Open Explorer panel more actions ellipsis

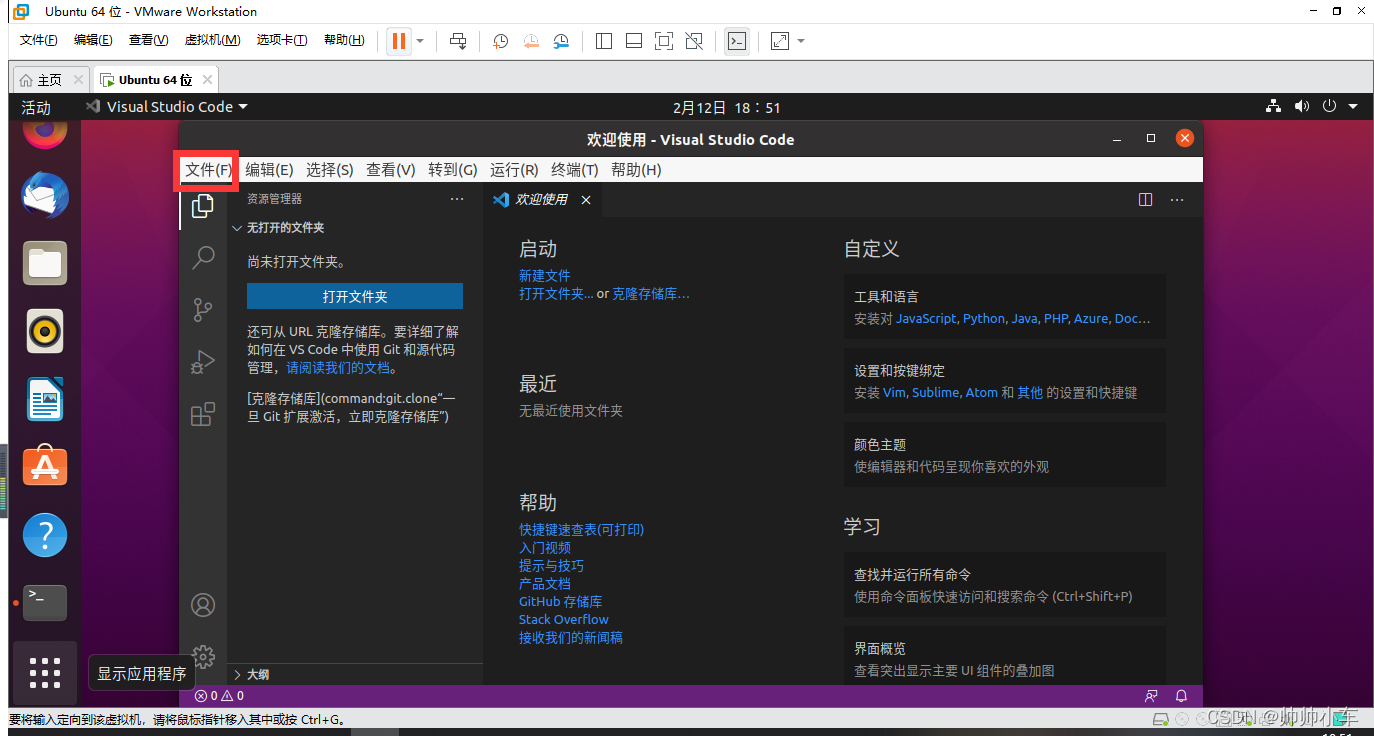click(457, 199)
